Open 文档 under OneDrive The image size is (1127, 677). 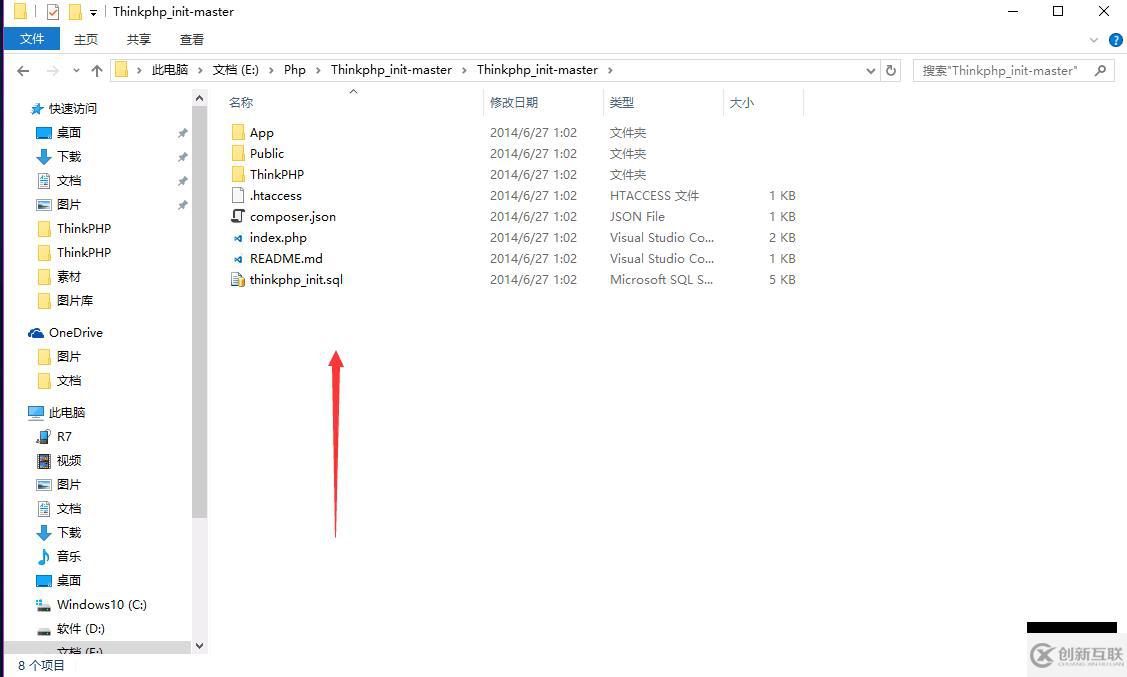pos(69,380)
